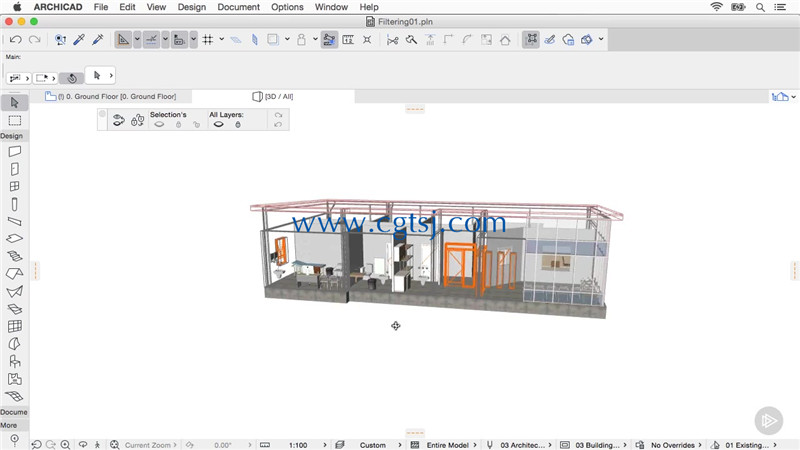Collapse the Design toolbox section header
Screen dimensions: 800x450
pyautogui.click(x=12, y=136)
